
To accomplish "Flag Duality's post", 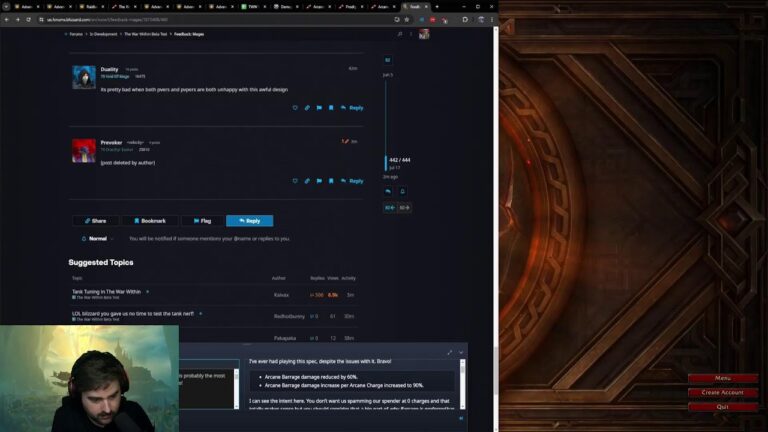I will tap(319, 108).
